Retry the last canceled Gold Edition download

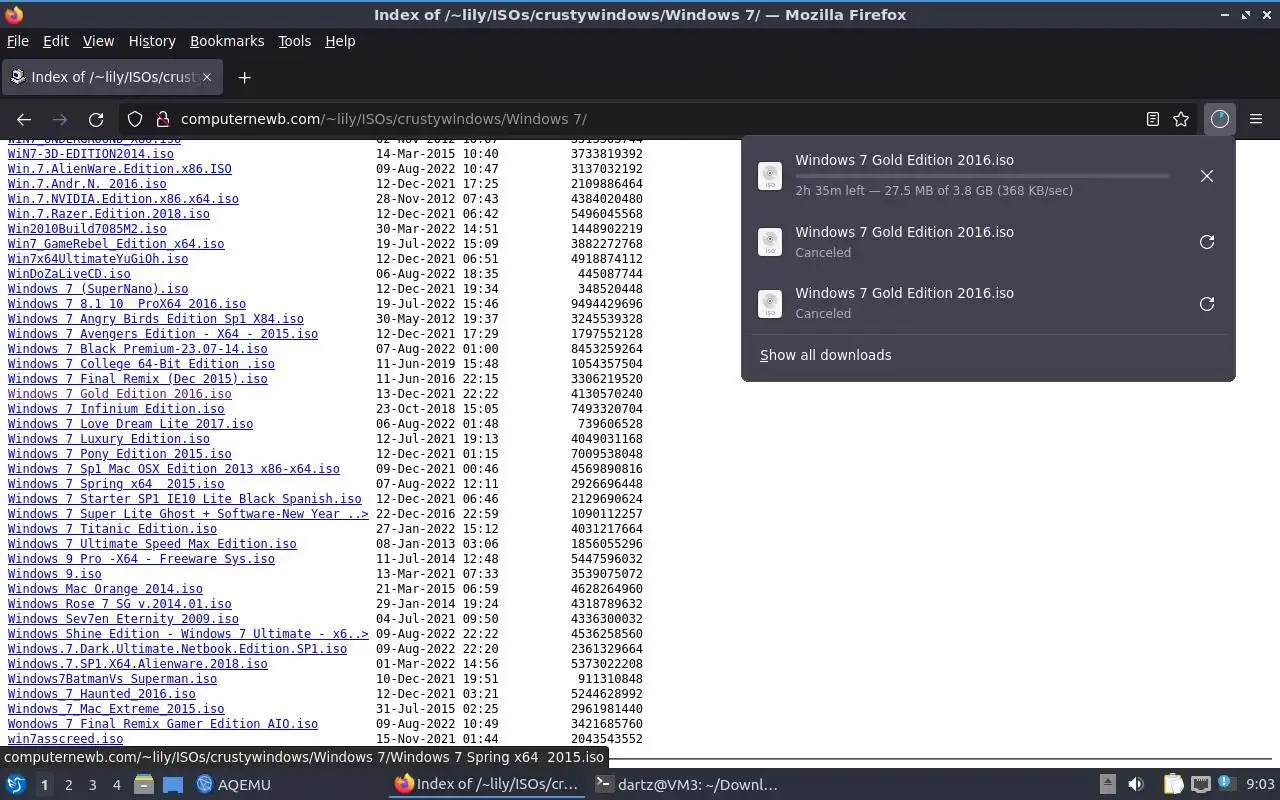1207,304
